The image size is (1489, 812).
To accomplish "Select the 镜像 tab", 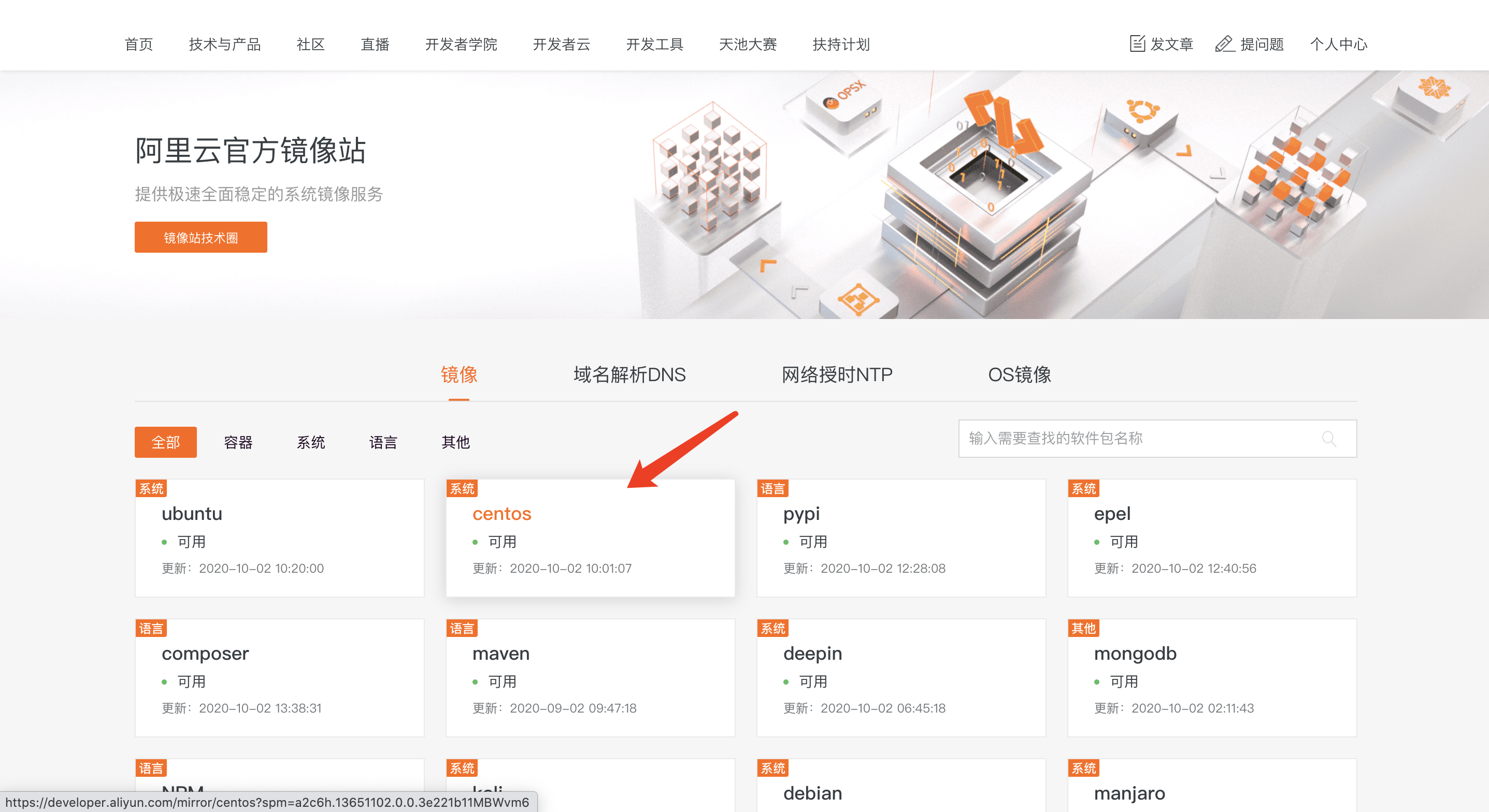I will (460, 374).
